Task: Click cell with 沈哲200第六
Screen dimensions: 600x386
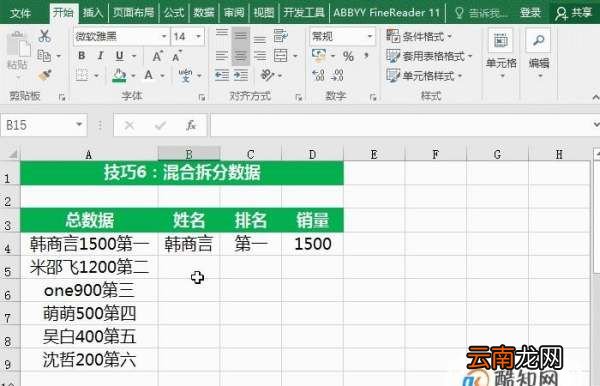Action: (x=89, y=360)
